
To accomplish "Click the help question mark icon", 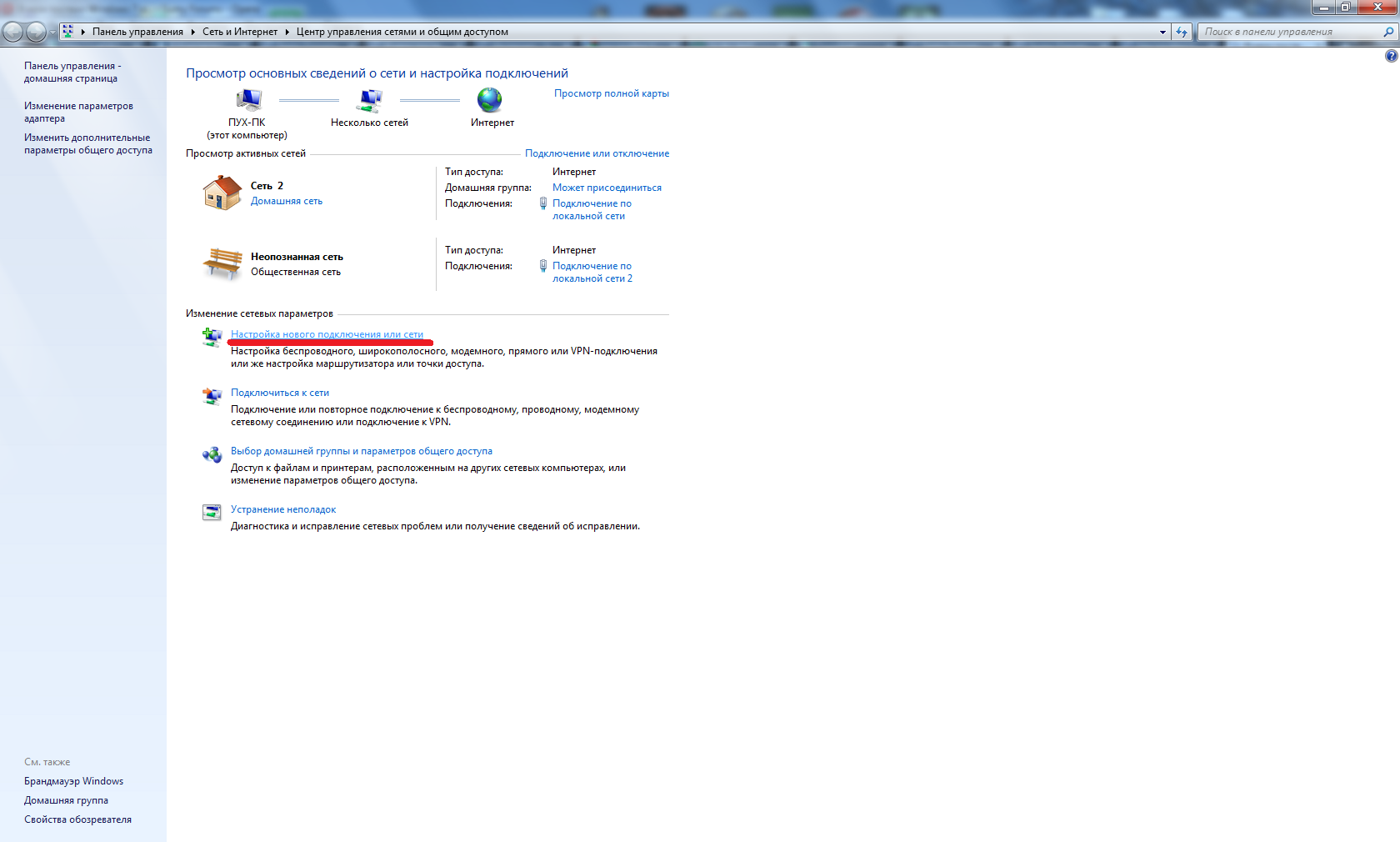I will 1391,56.
